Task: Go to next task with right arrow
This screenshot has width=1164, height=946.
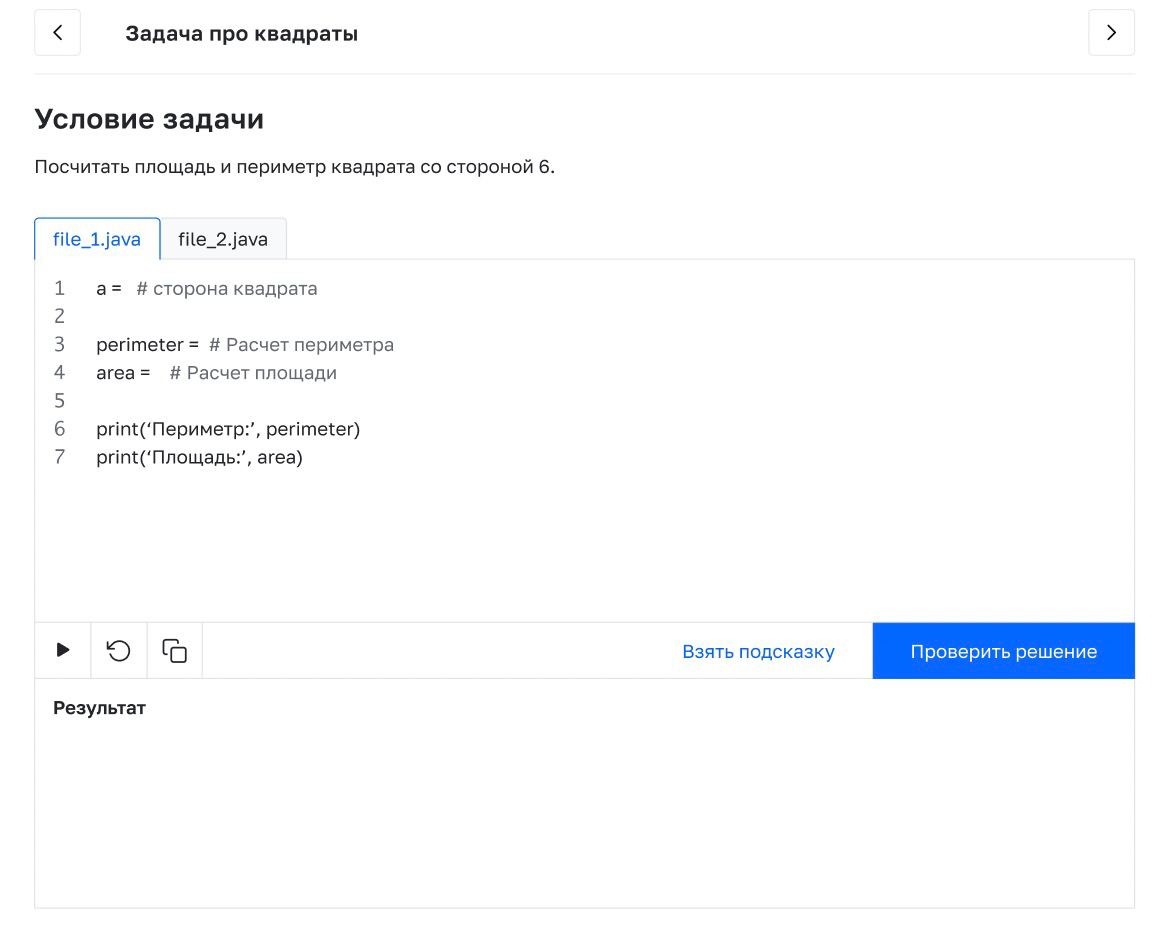Action: (1111, 33)
